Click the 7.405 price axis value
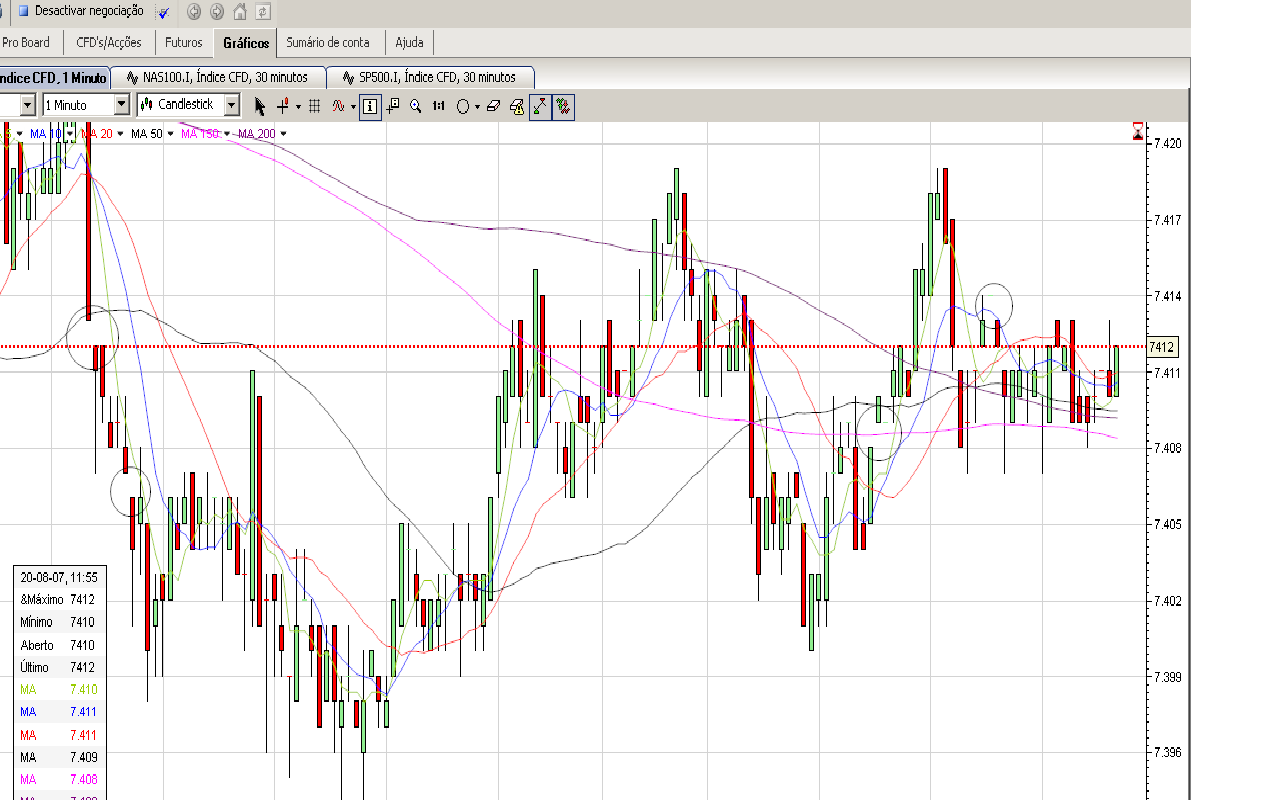This screenshot has width=1280, height=800. [1168, 524]
